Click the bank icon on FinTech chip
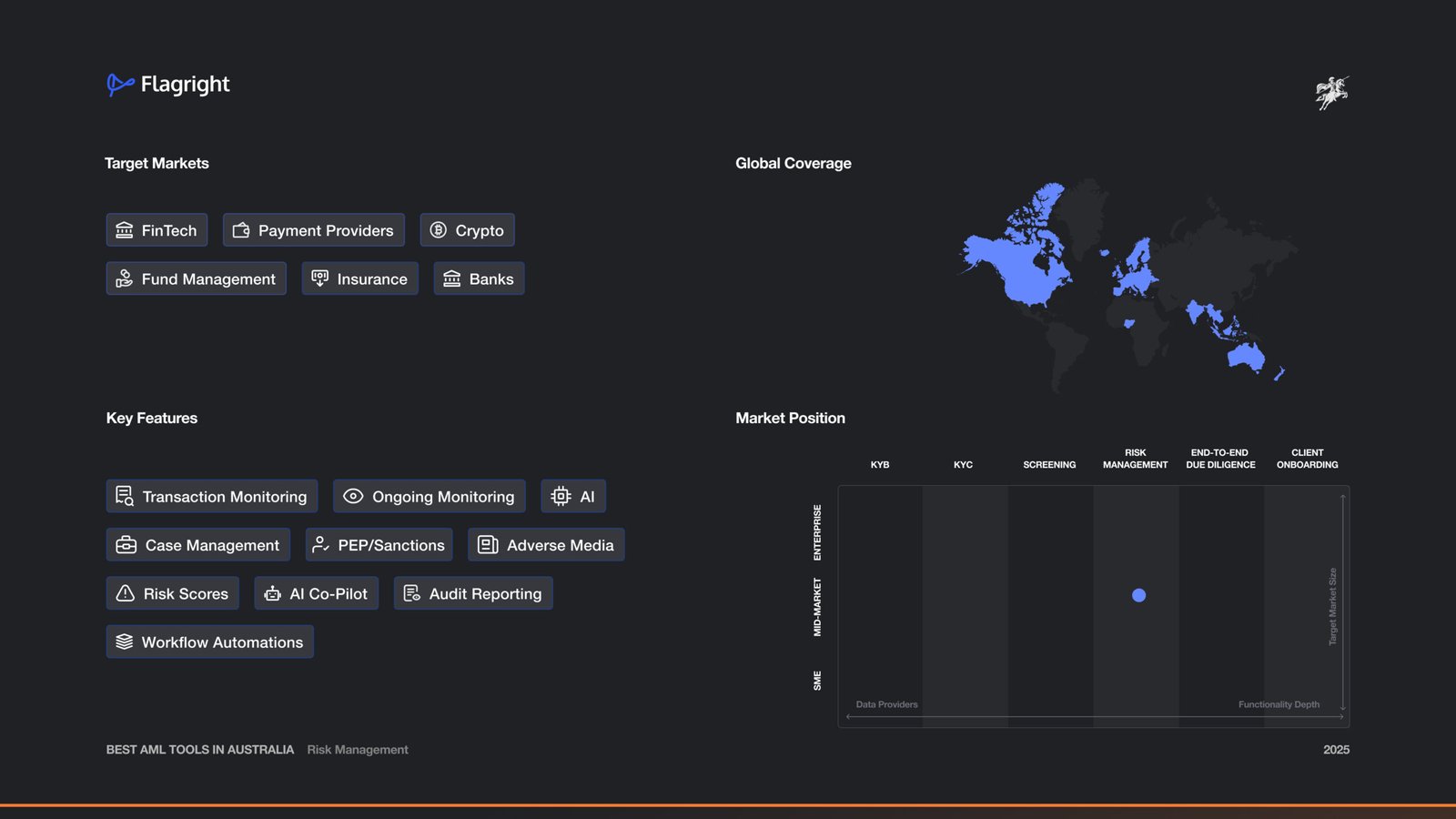This screenshot has width=1456, height=819. coord(125,230)
